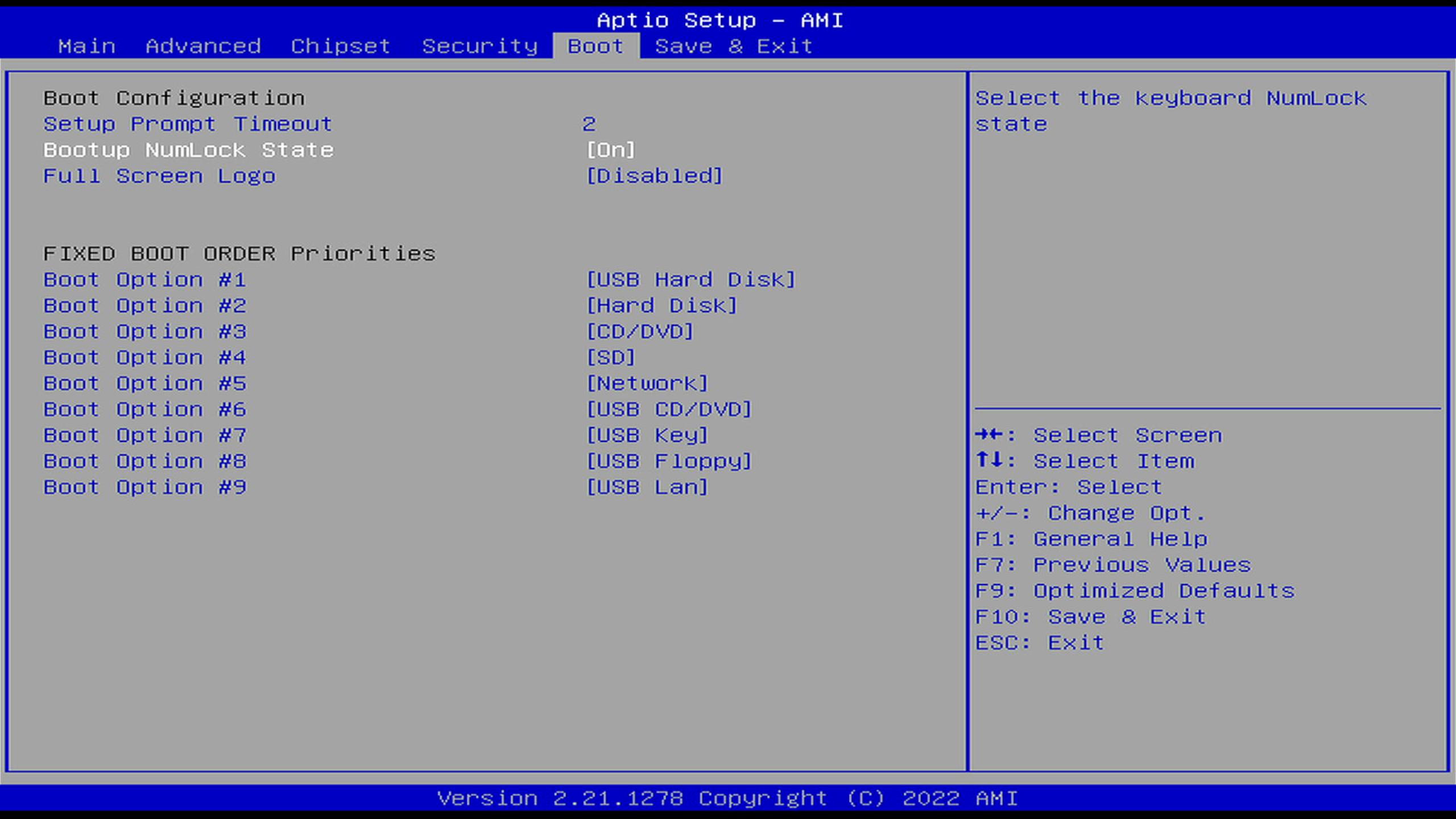1456x819 pixels.
Task: Switch to the Advanced tab
Action: click(x=203, y=46)
